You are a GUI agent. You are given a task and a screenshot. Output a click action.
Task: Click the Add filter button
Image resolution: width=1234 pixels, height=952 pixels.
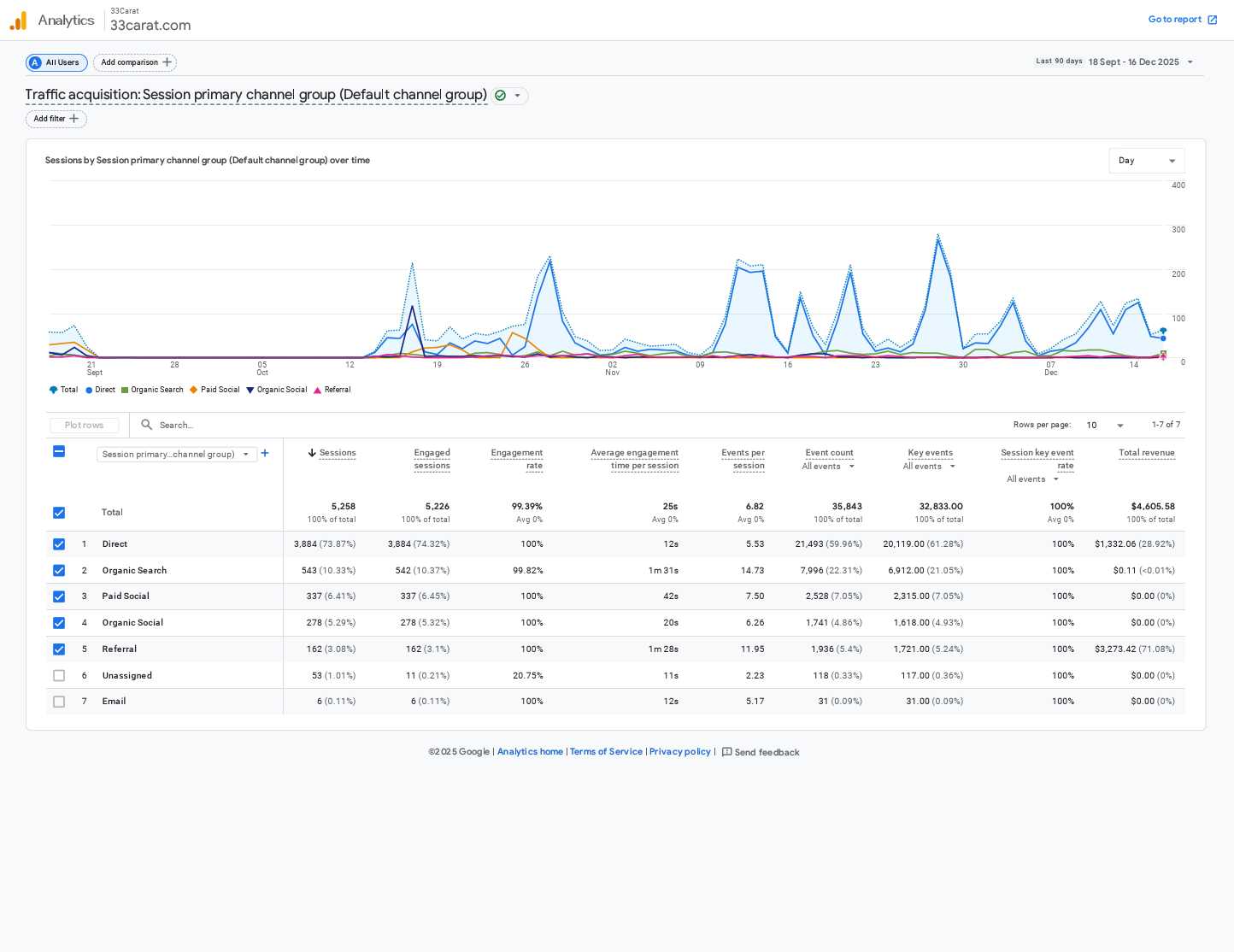56,119
